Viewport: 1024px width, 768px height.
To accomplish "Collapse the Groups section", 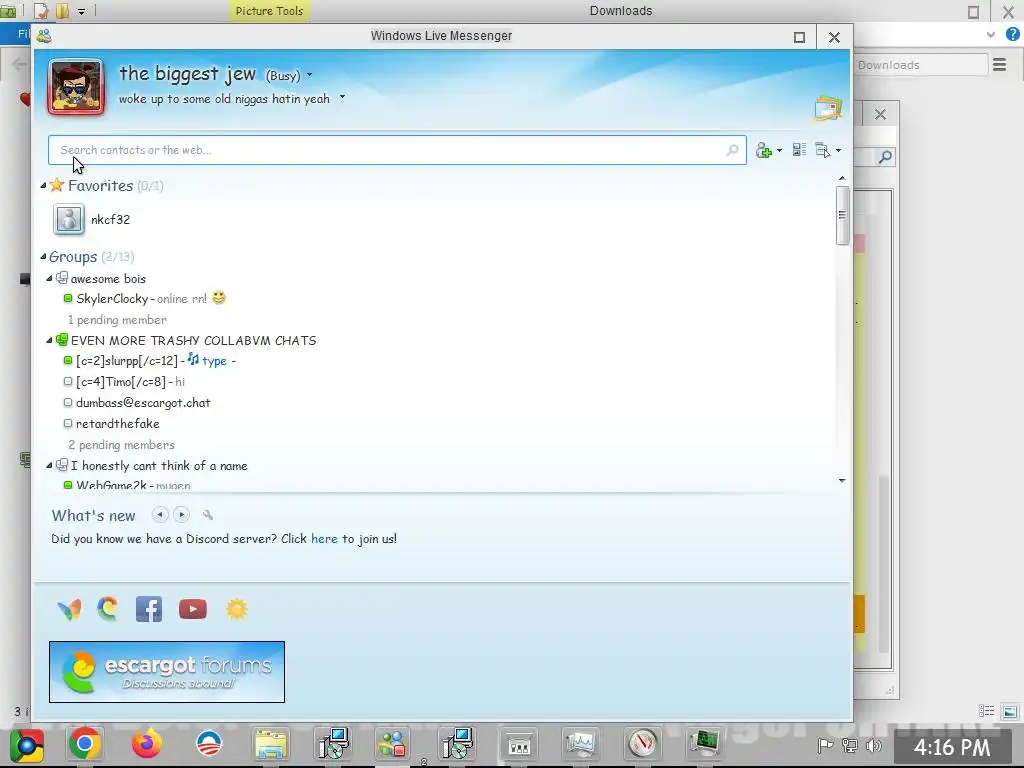I will [x=43, y=257].
